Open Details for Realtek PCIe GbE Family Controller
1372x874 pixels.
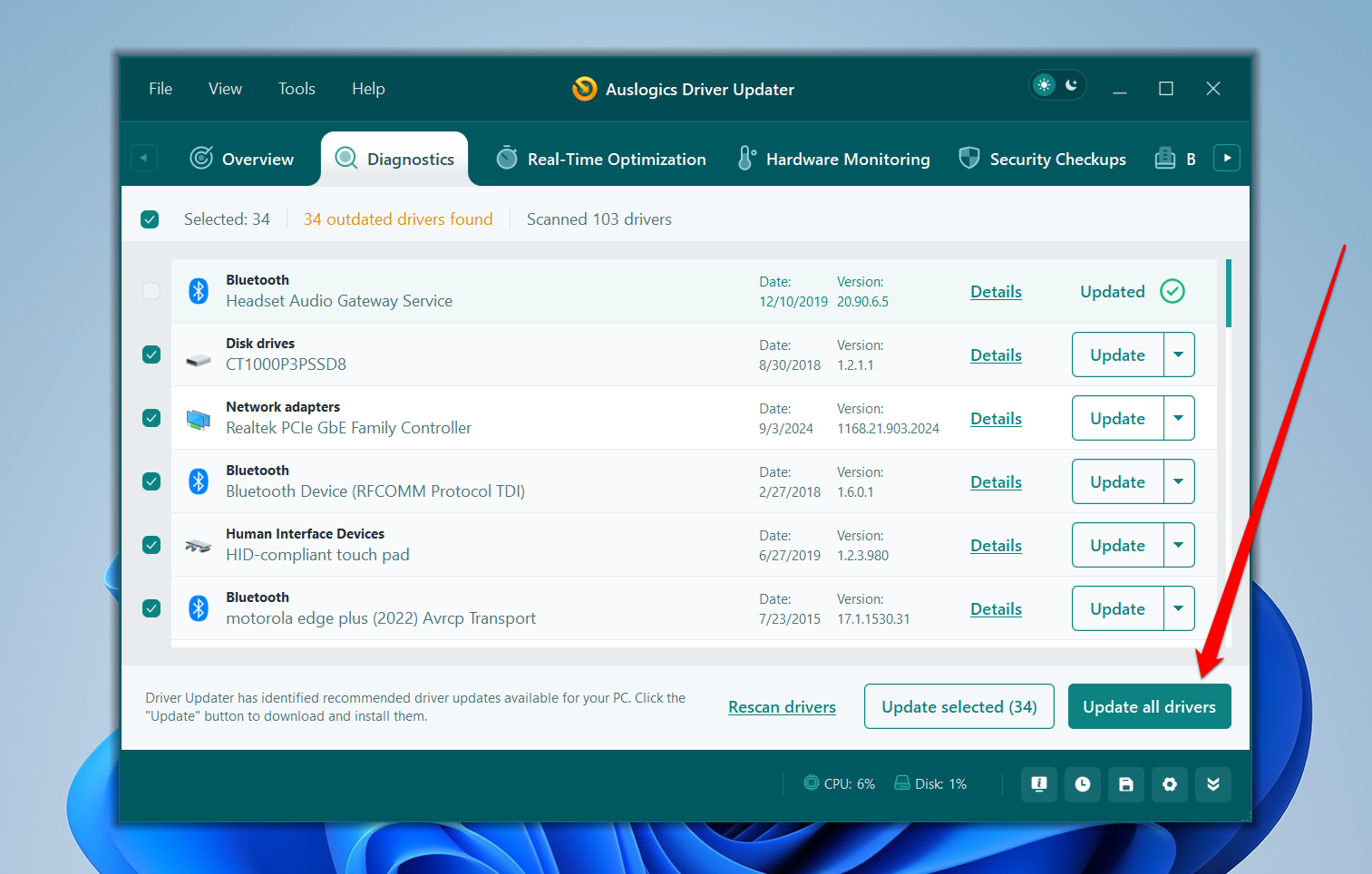pyautogui.click(x=996, y=419)
